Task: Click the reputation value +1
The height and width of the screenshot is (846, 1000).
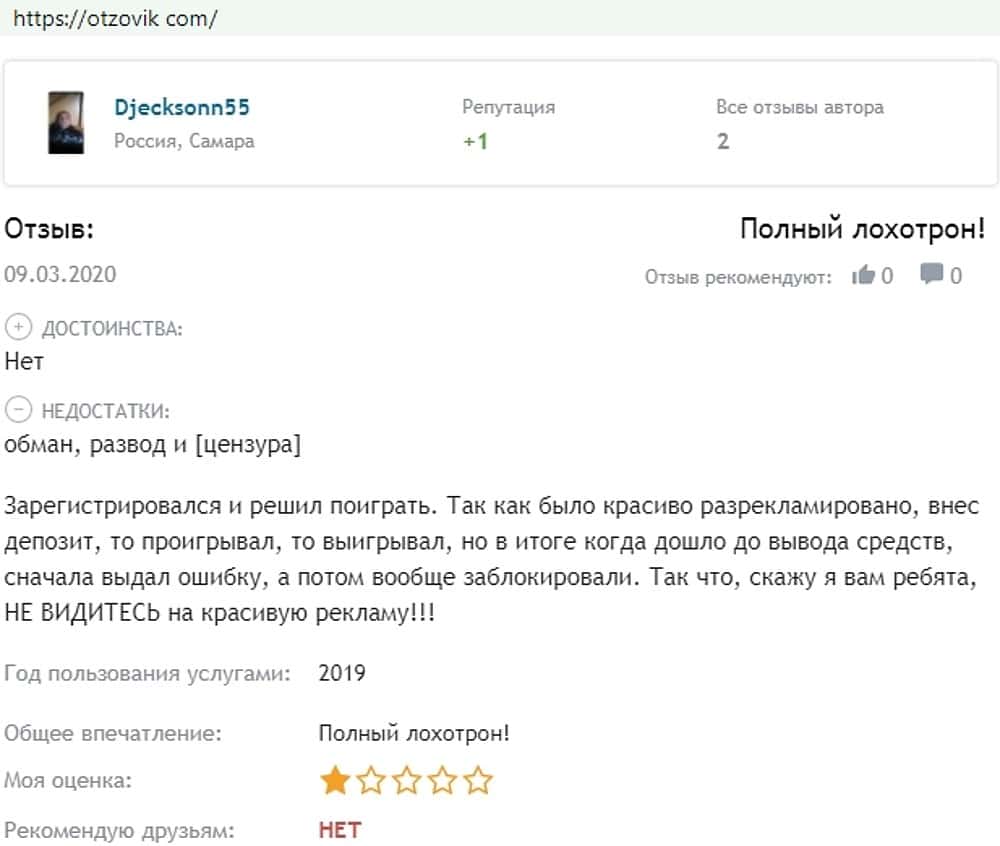Action: click(x=475, y=141)
